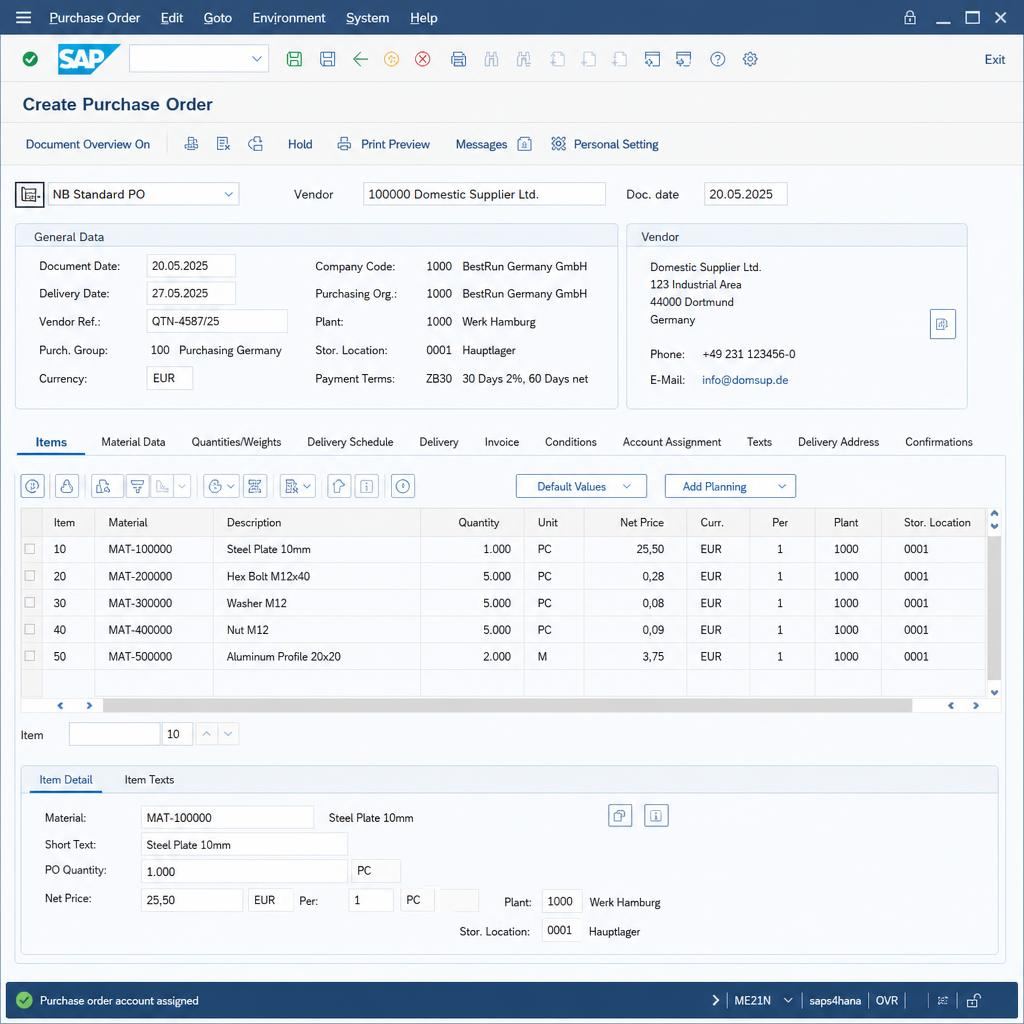Open the Goto menu
The image size is (1024, 1024).
(217, 18)
